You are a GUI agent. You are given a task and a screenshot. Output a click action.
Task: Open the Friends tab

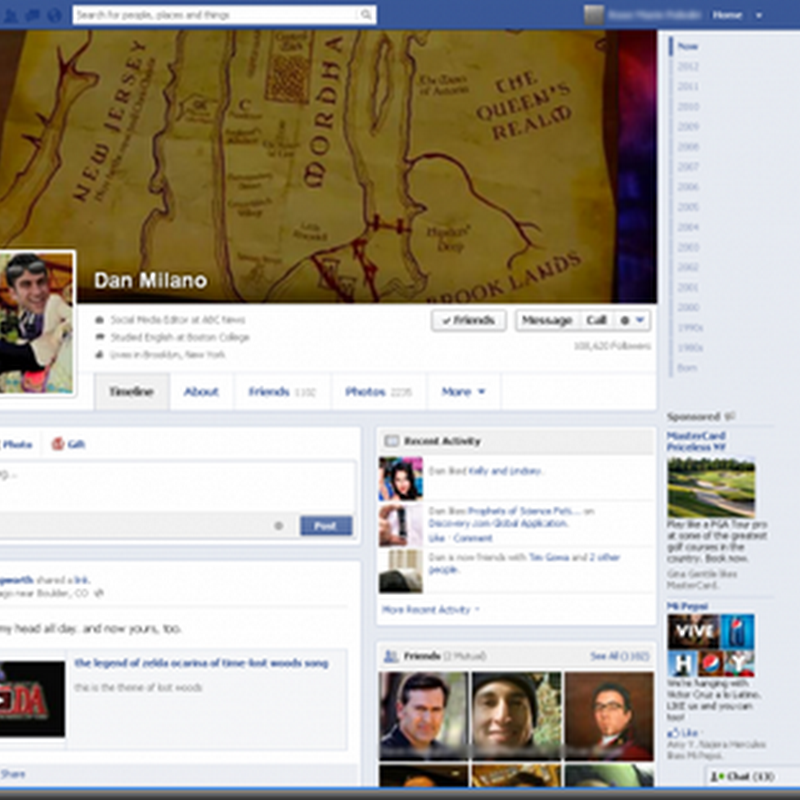click(282, 392)
